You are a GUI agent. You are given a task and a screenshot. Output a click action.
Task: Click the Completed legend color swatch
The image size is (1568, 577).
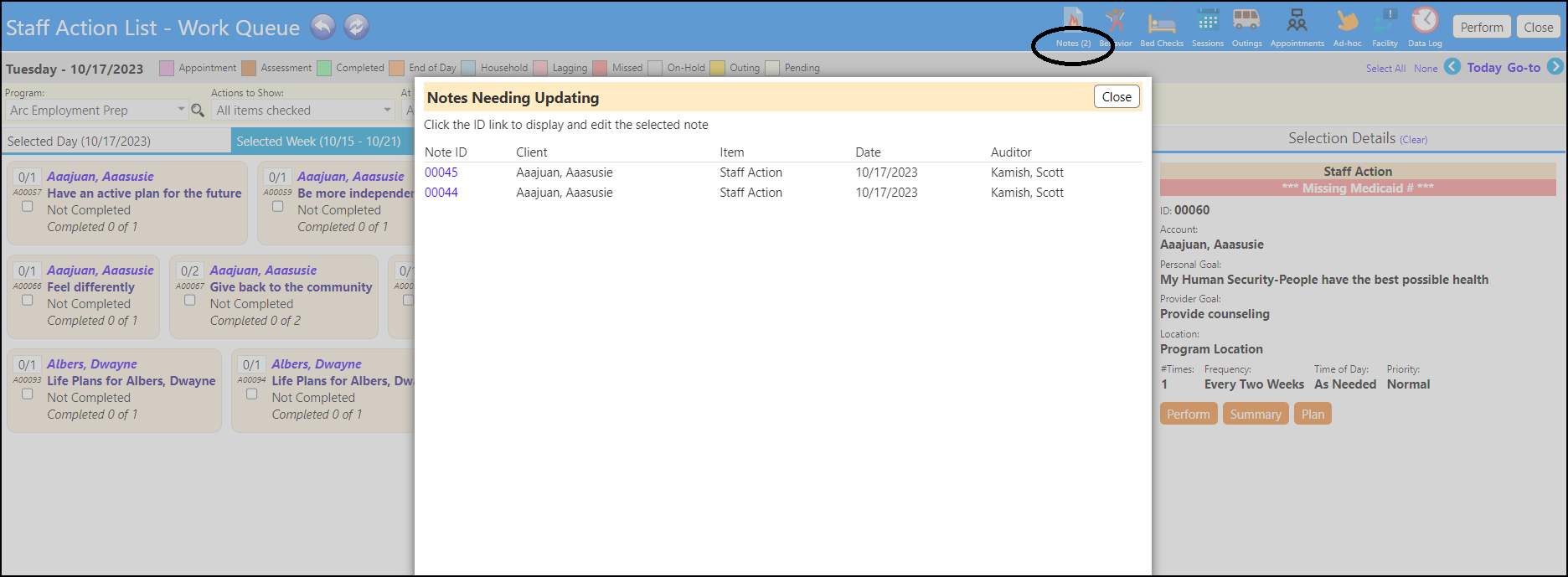pos(324,68)
